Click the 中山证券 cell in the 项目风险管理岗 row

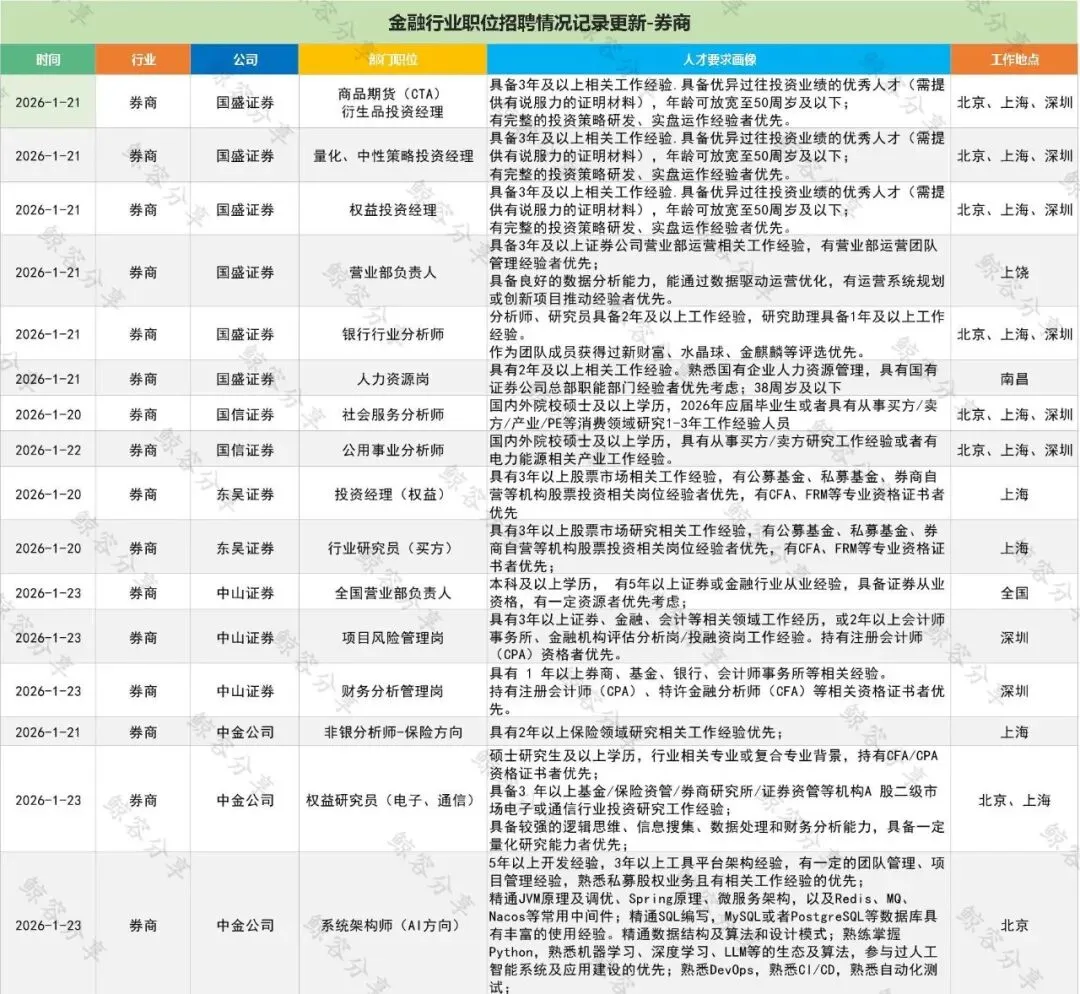[245, 638]
